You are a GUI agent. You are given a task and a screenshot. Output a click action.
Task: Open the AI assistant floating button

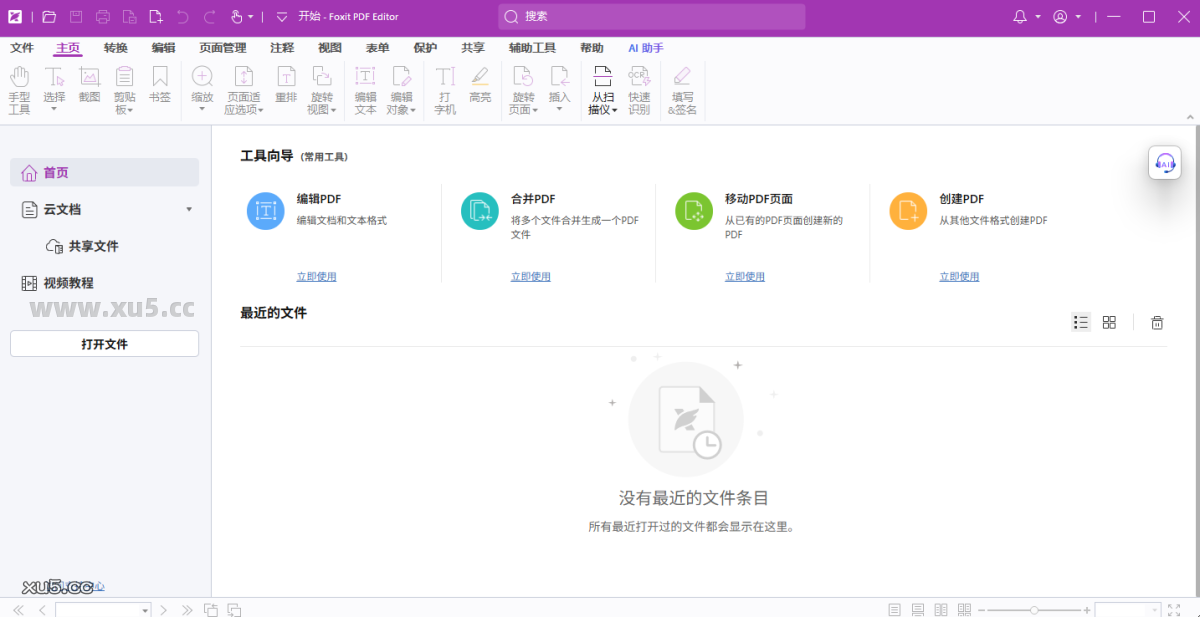tap(1164, 162)
